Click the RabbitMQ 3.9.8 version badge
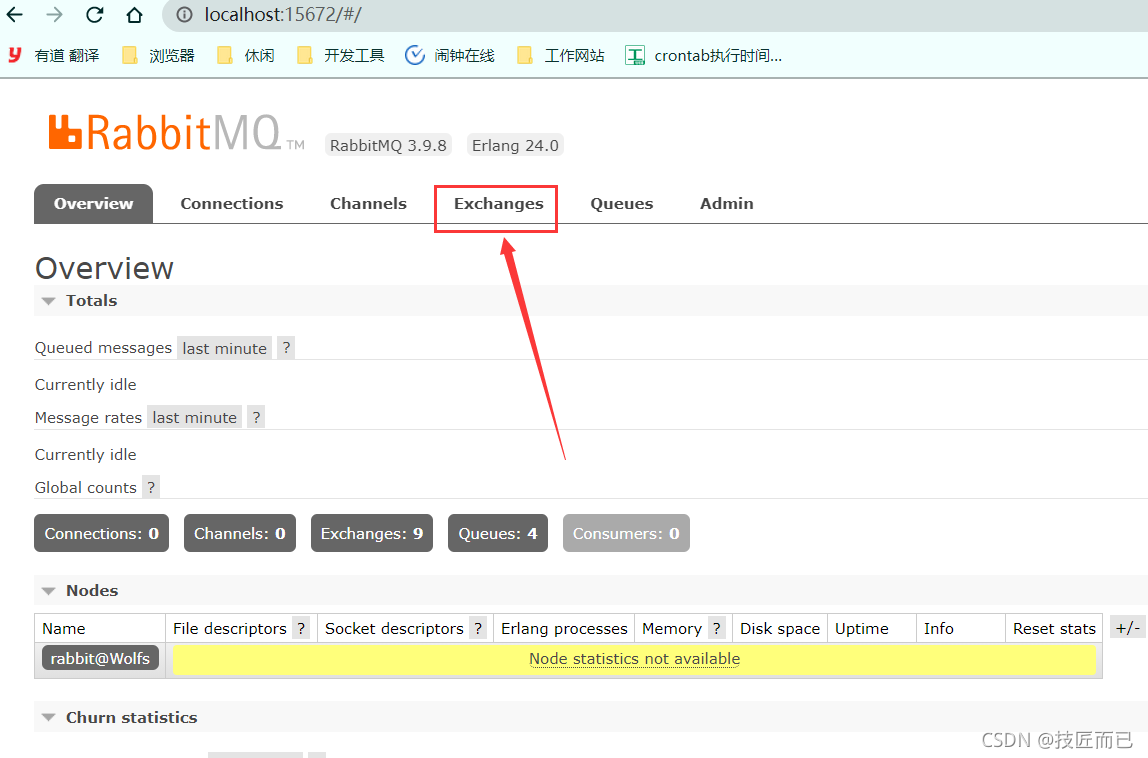The height and width of the screenshot is (758, 1148). click(x=388, y=145)
